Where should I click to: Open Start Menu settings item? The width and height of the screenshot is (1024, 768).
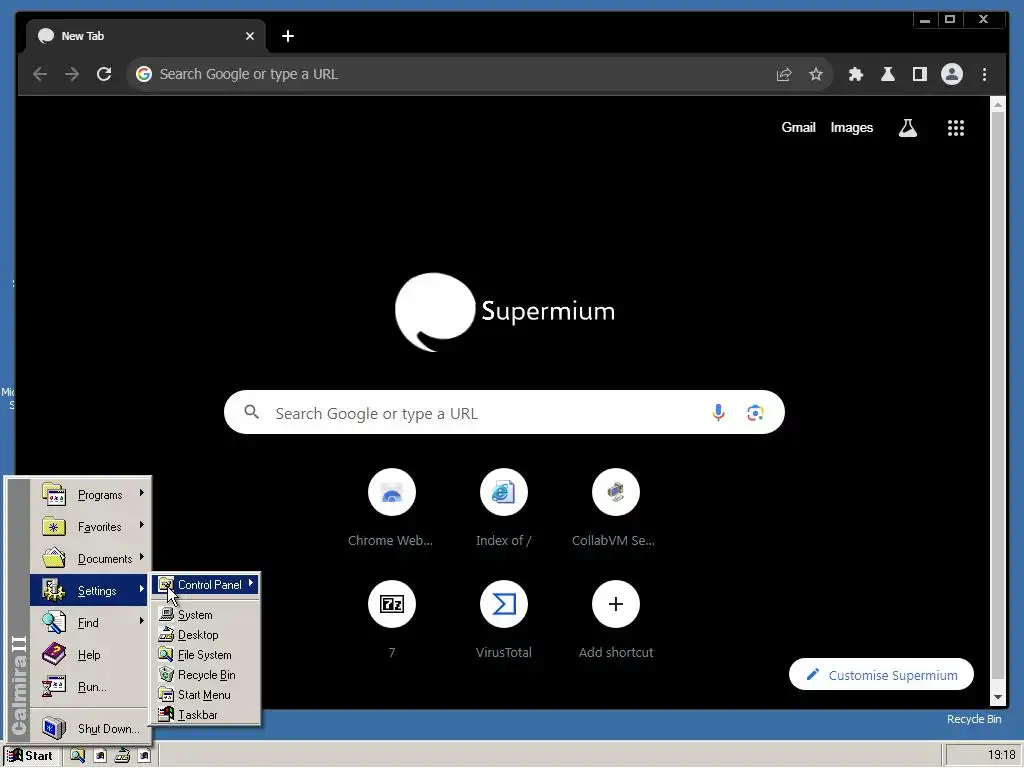206,695
